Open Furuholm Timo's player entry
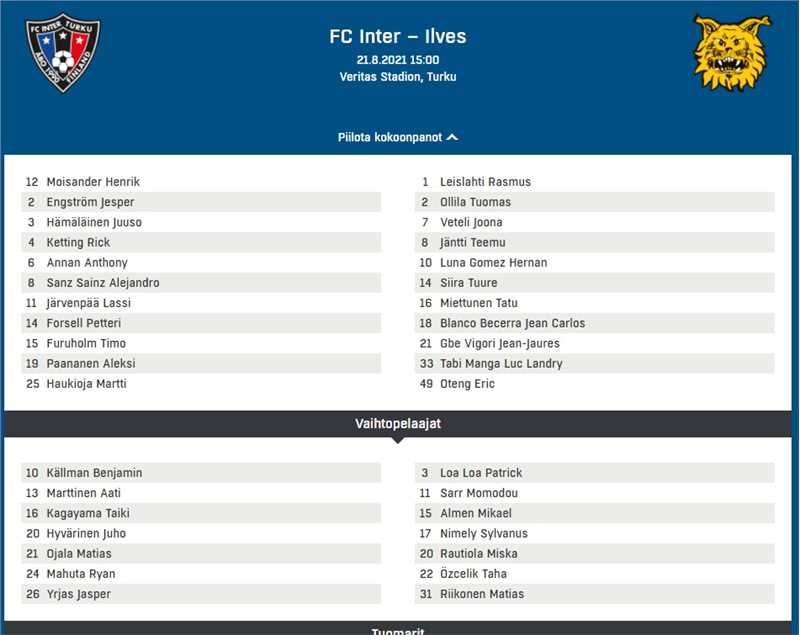Image resolution: width=800 pixels, height=635 pixels. pos(86,343)
